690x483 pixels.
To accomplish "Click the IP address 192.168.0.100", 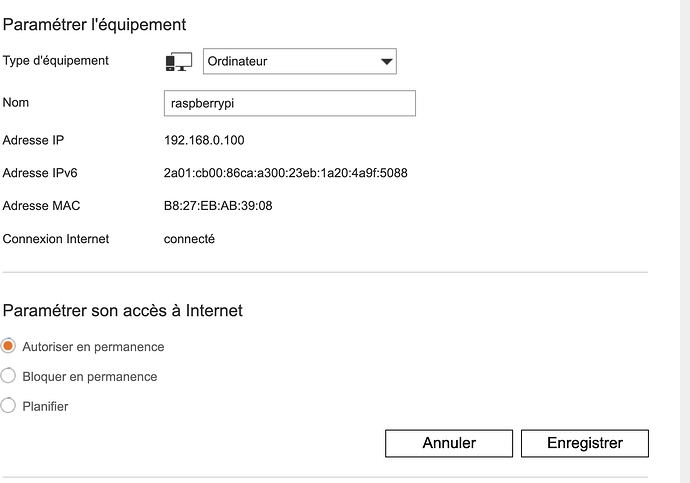I will 204,140.
